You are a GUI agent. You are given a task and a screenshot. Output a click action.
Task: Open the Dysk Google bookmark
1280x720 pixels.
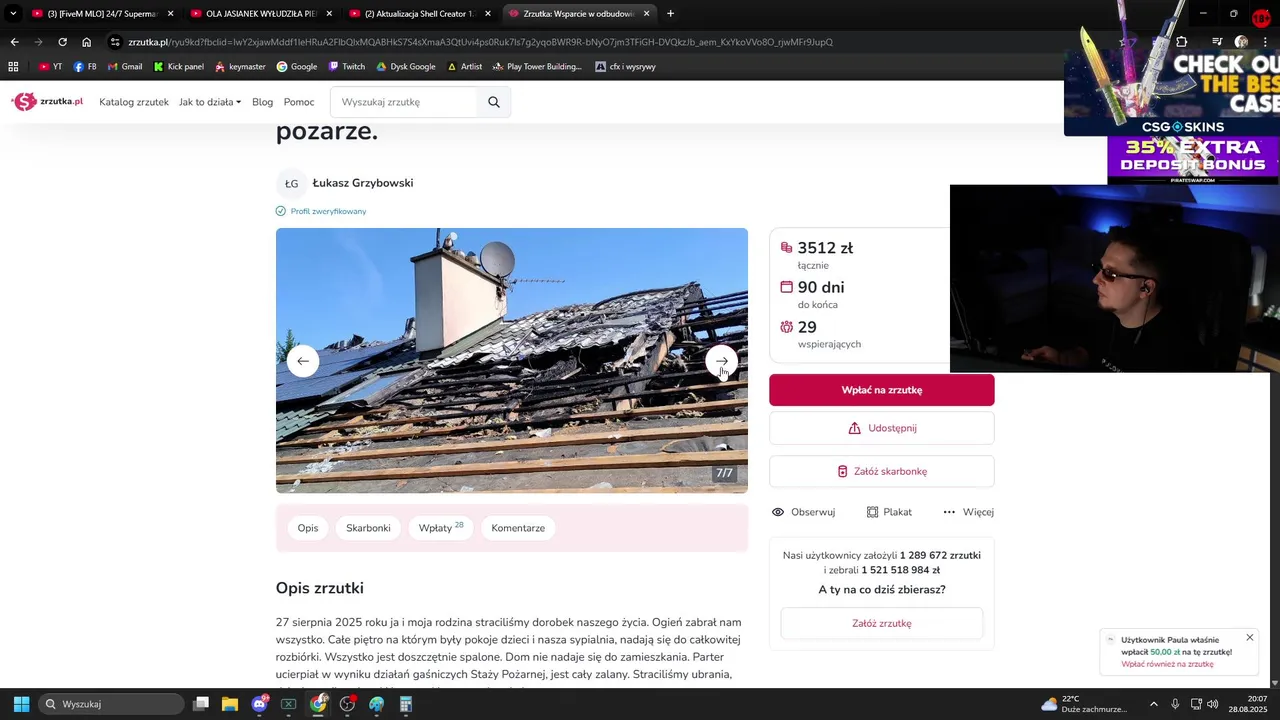tap(405, 67)
